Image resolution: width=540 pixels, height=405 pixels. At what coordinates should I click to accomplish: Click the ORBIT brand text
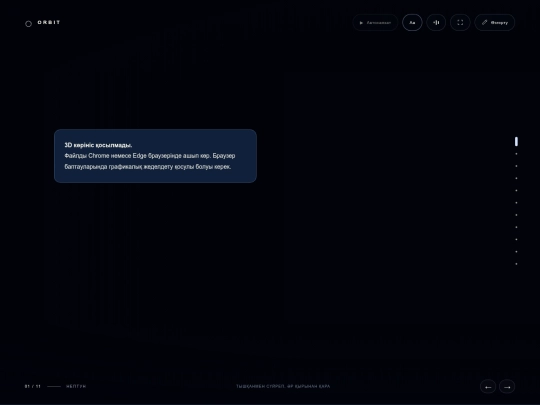(x=49, y=22)
